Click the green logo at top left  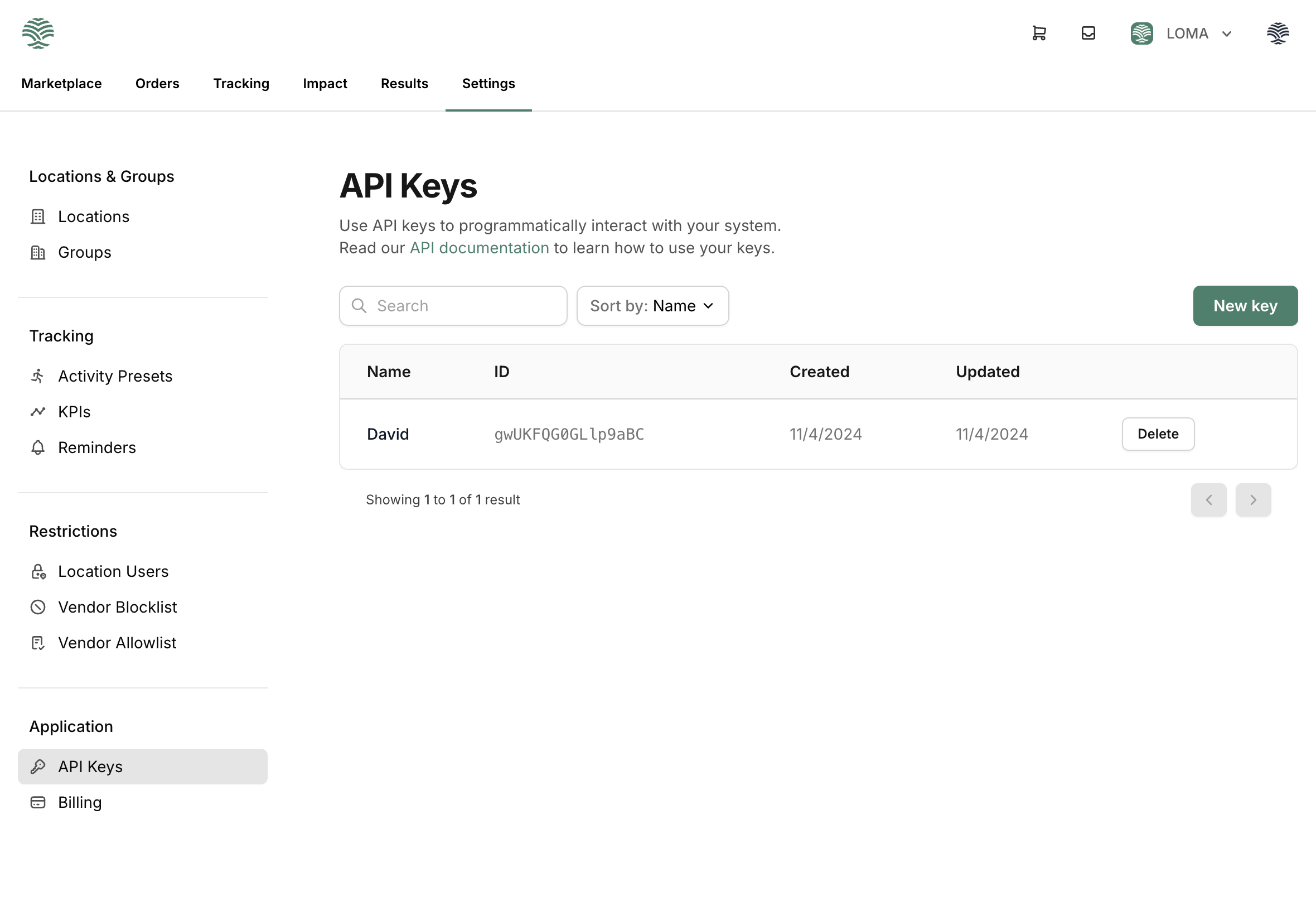click(x=38, y=33)
